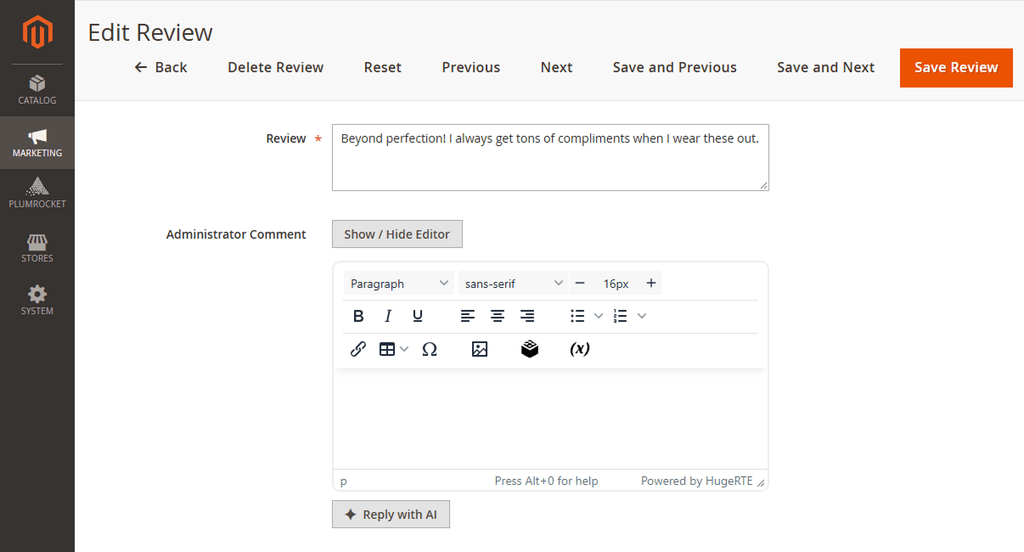The image size is (1024, 552).
Task: Decrease font size with the minus button
Action: 580,284
